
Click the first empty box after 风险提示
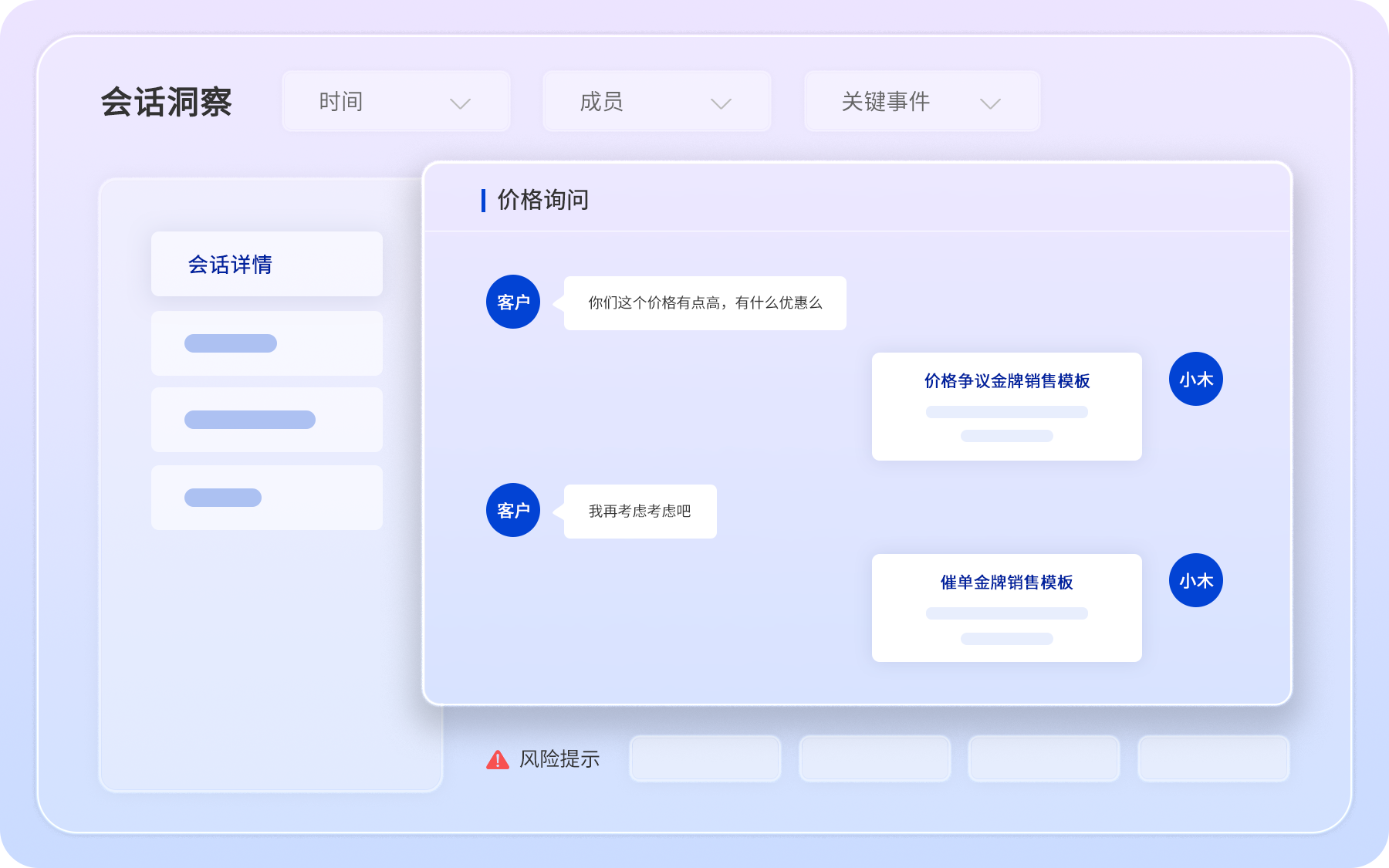click(x=705, y=758)
